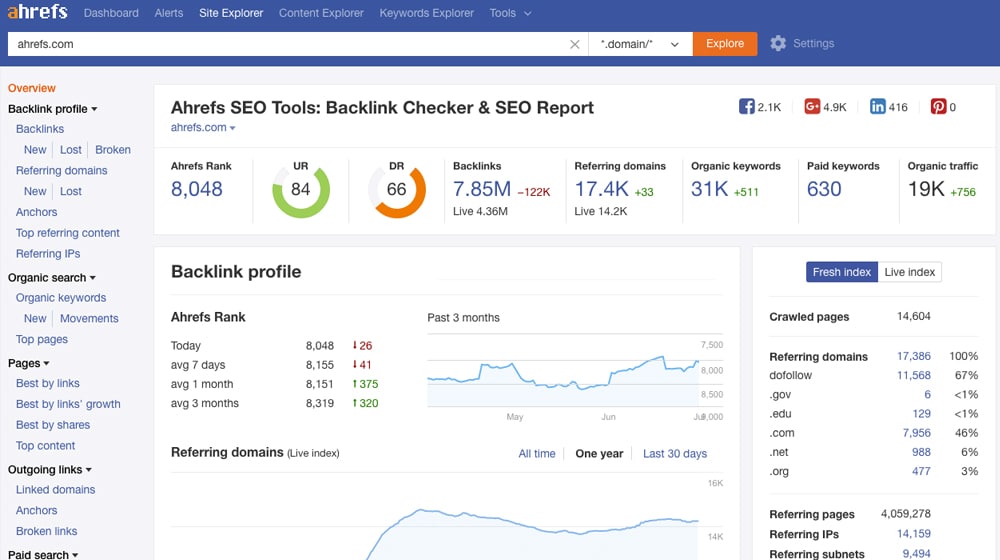Open Backlinks in sidebar

pos(40,129)
